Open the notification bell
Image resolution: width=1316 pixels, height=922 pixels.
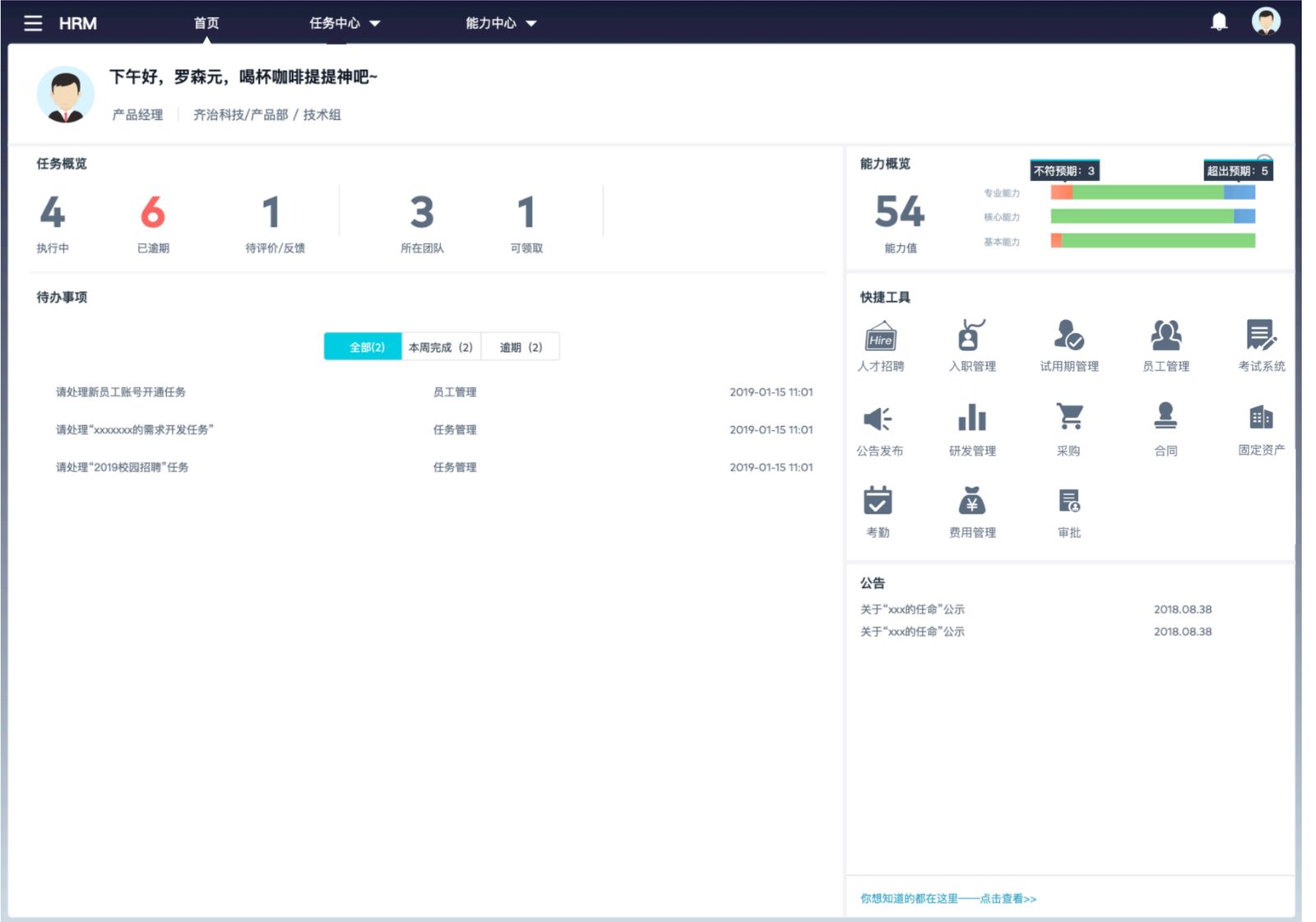click(x=1219, y=22)
